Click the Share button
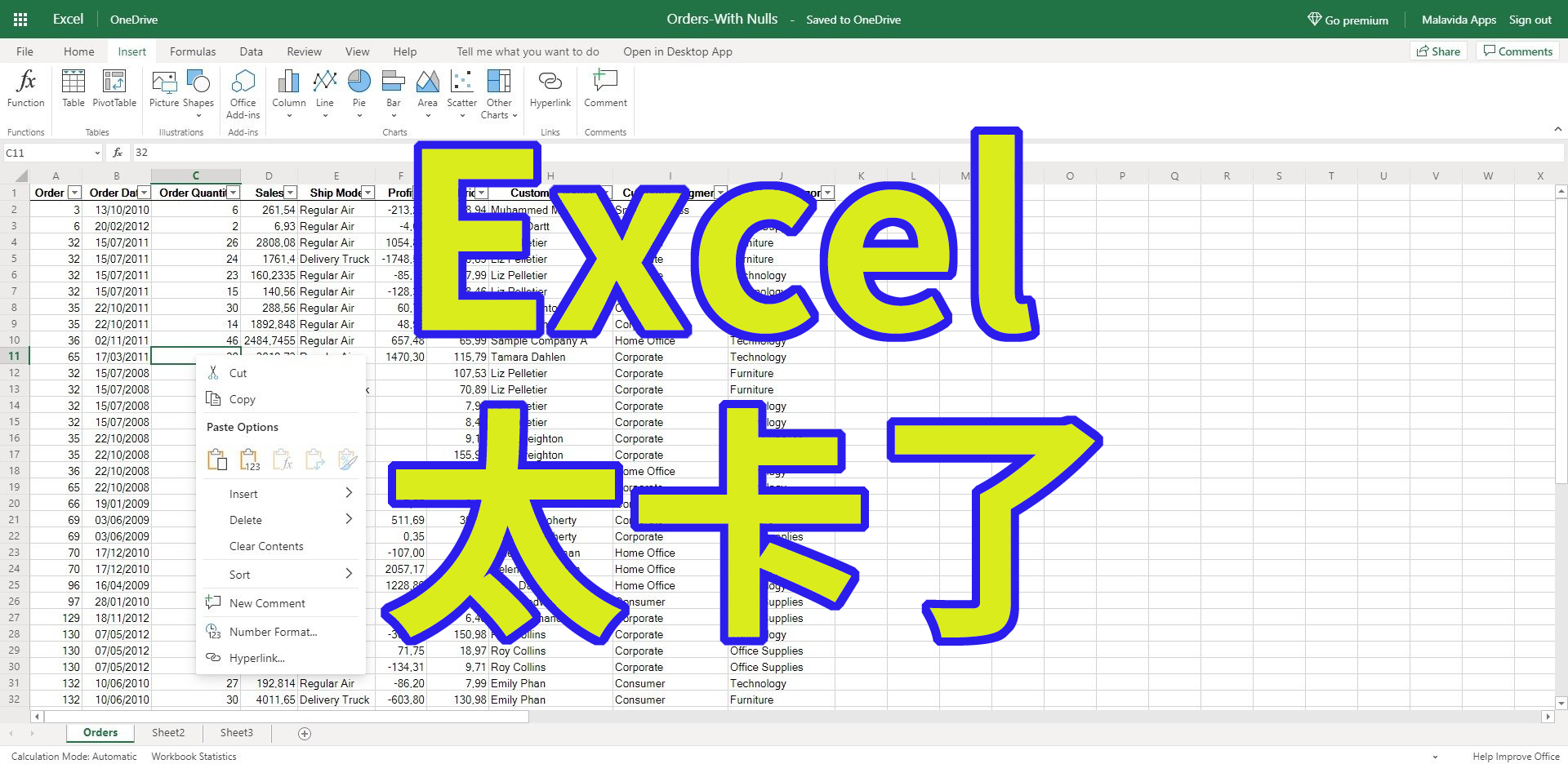This screenshot has height=764, width=1568. [1439, 51]
